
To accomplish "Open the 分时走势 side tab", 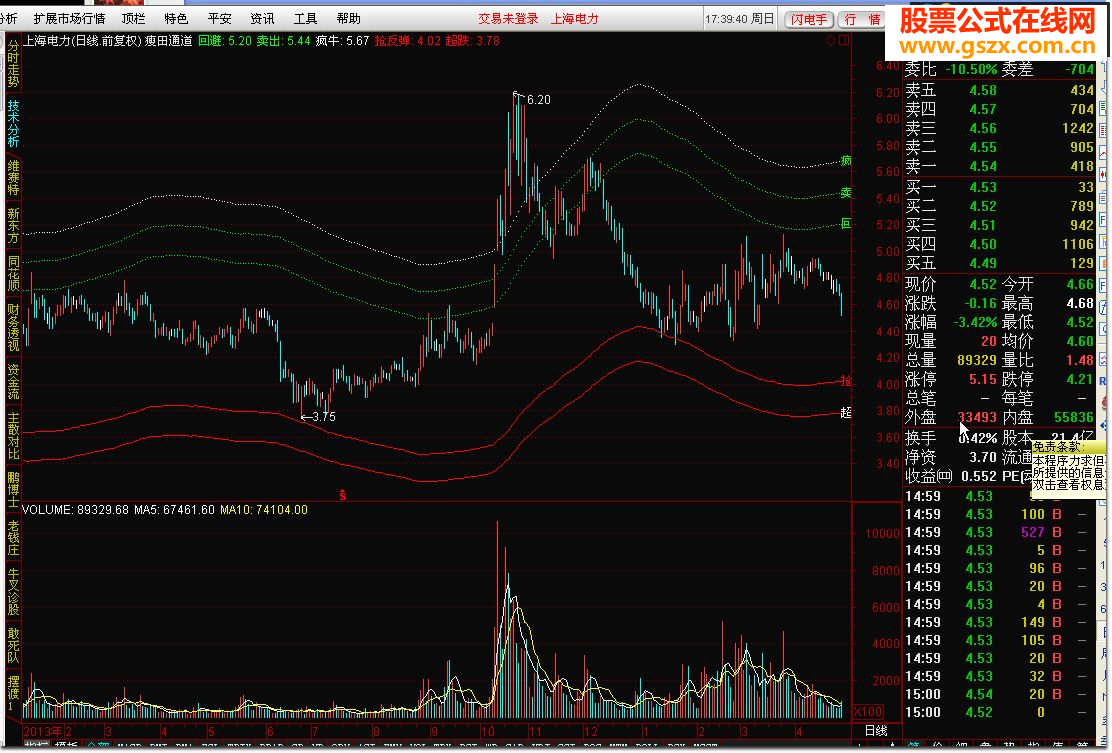I will pyautogui.click(x=13, y=64).
